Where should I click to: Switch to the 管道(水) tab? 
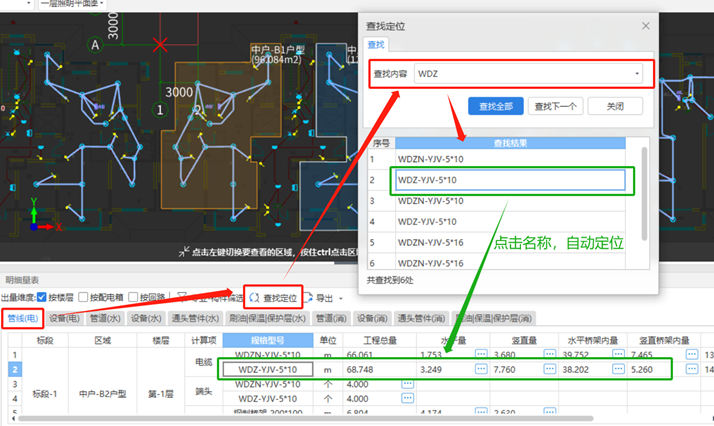point(105,318)
